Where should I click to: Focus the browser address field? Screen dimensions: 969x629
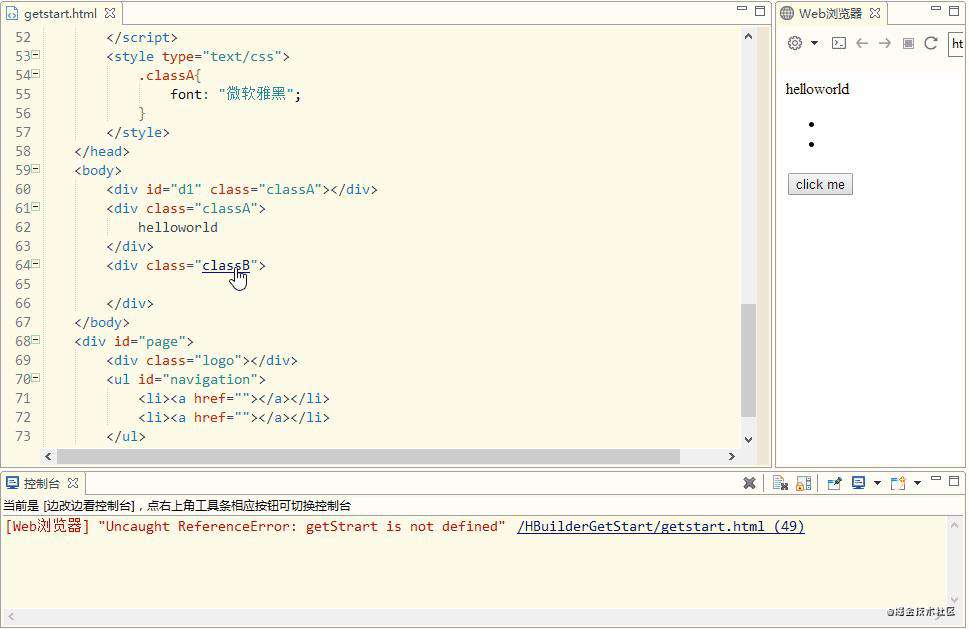956,43
